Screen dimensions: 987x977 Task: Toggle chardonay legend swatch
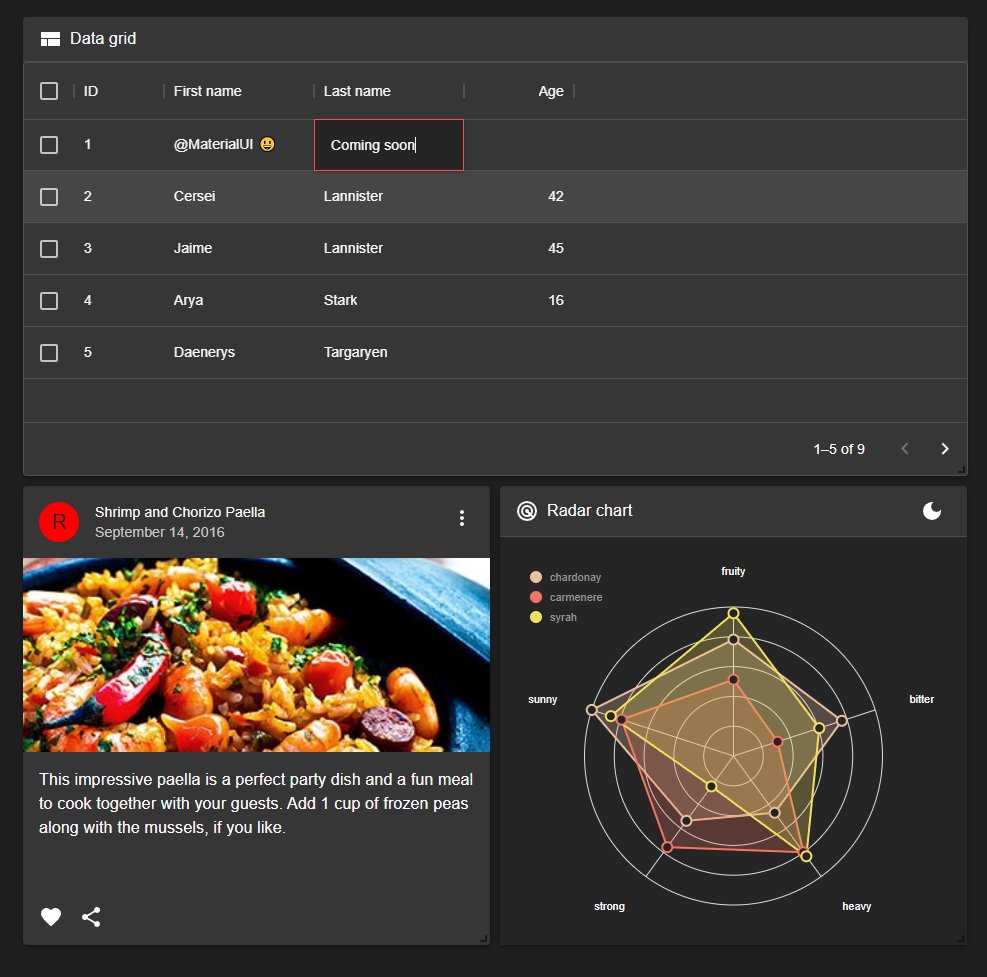click(536, 577)
